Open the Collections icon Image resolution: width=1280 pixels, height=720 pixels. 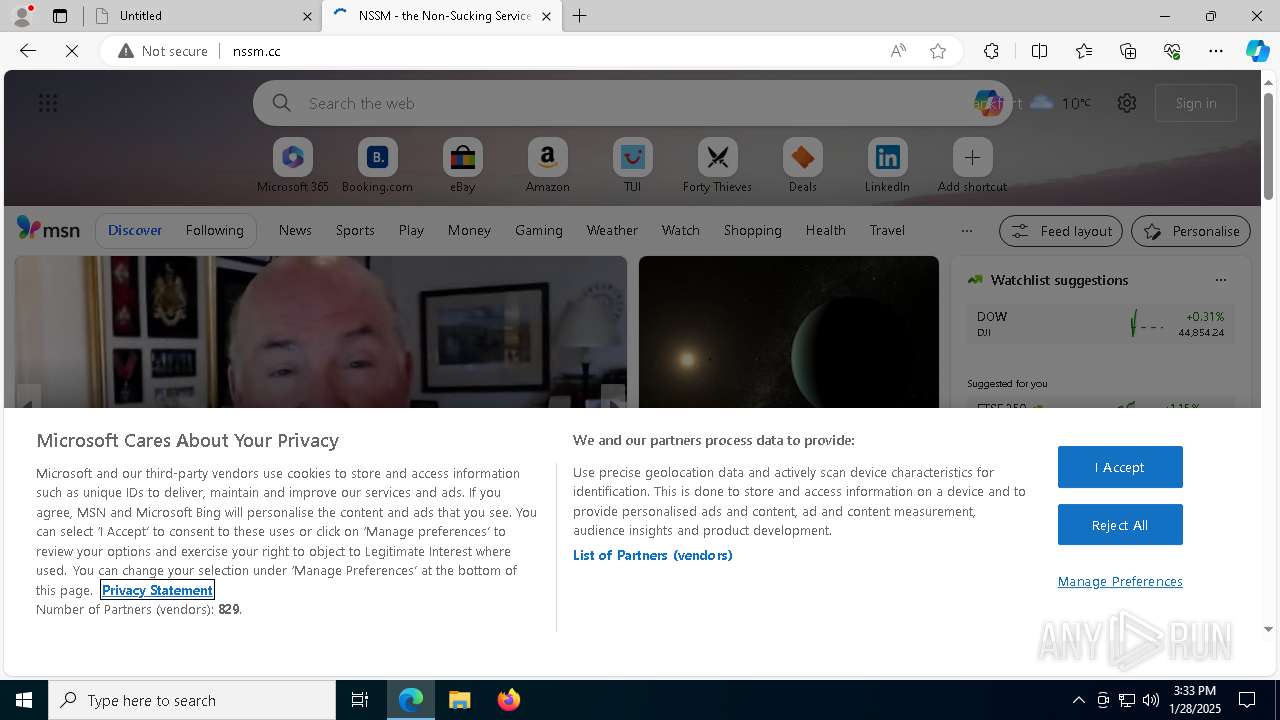tap(1128, 51)
